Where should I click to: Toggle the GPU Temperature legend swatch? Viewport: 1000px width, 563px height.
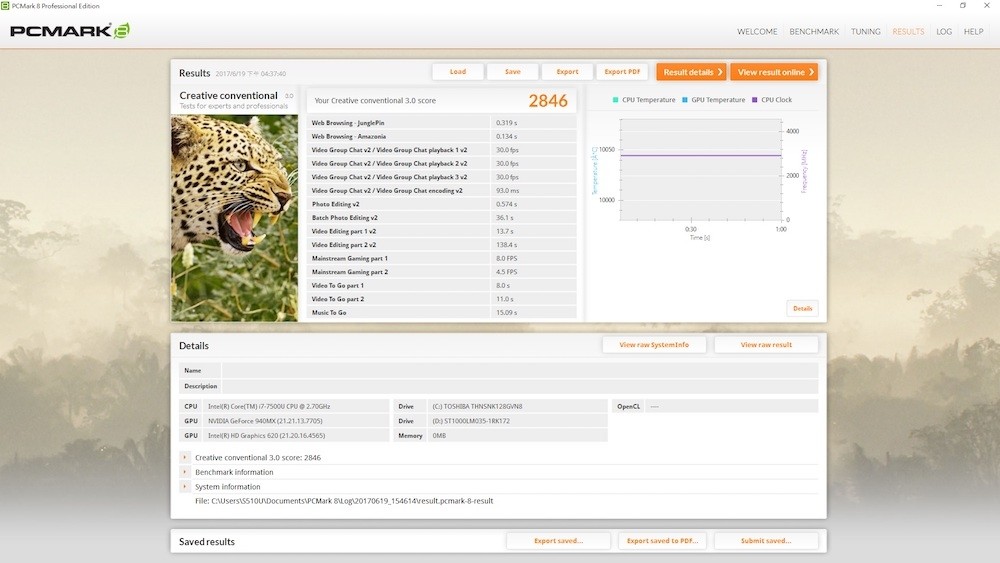pos(686,100)
